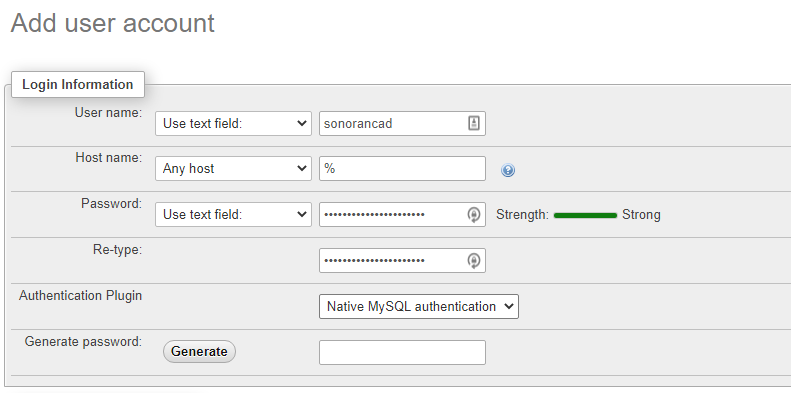Click the Generate password button

[x=199, y=352]
